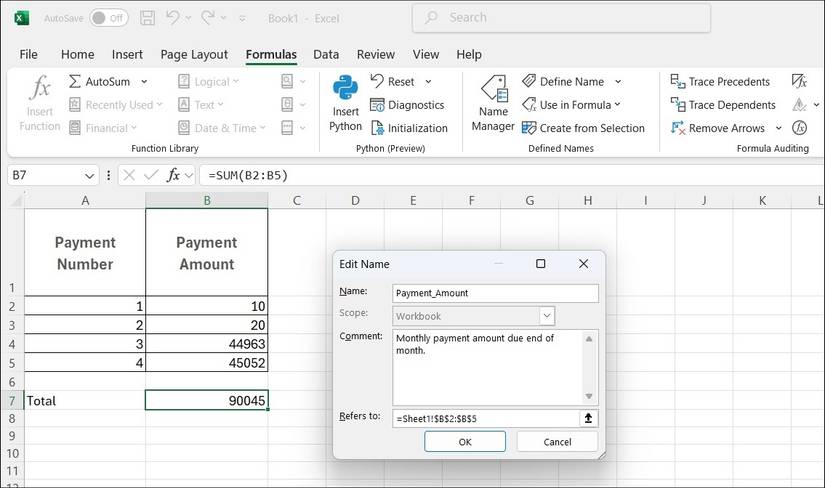Open Logical functions menu
This screenshot has width=825, height=488.
[208, 82]
